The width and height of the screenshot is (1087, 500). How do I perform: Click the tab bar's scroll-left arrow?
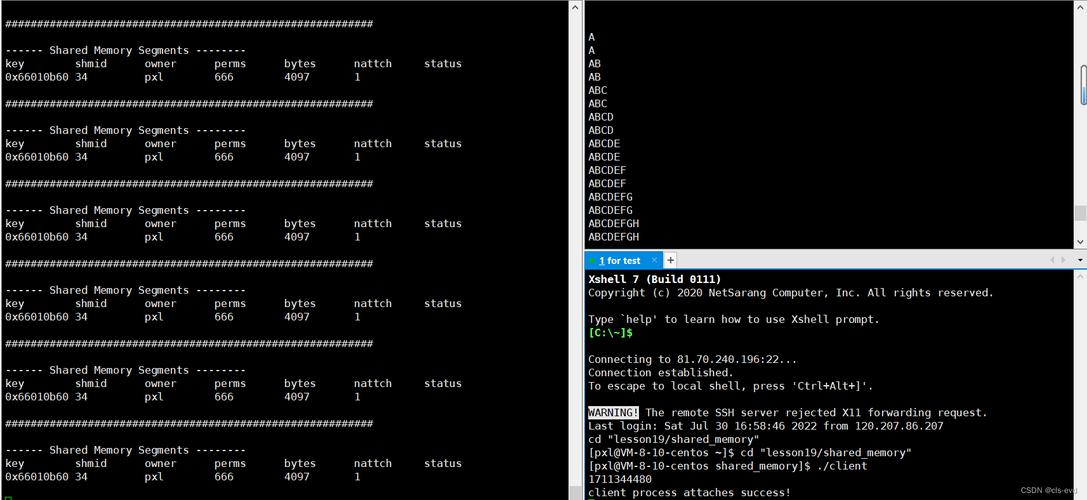pyautogui.click(x=1053, y=260)
